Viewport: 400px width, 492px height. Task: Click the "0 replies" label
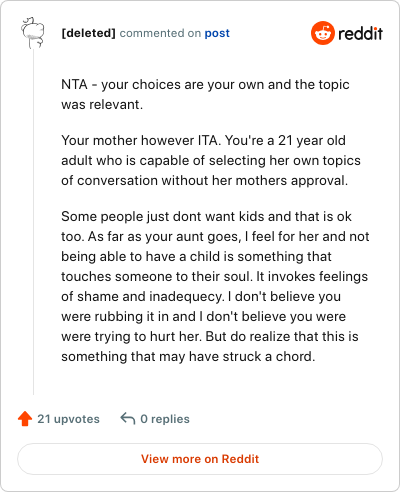pyautogui.click(x=165, y=419)
